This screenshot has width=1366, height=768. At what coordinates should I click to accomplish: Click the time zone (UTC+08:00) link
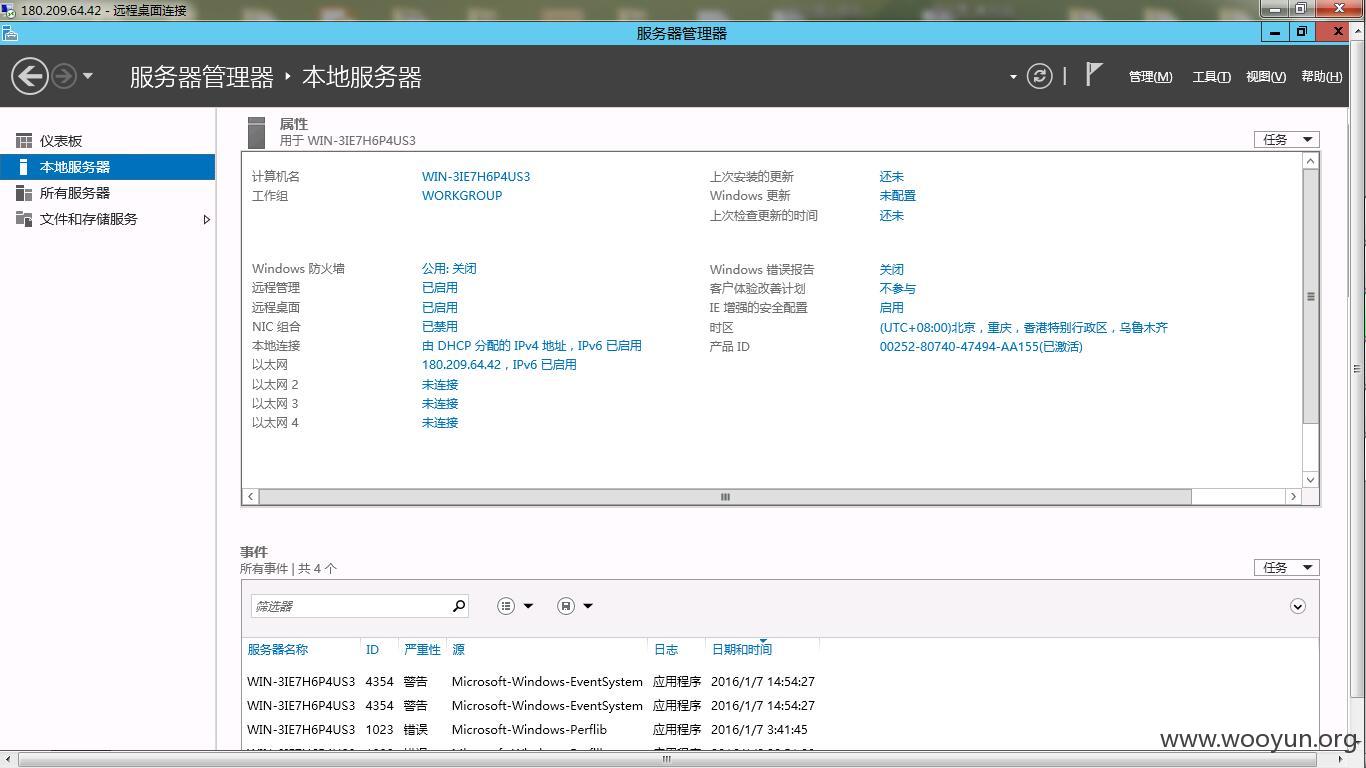click(1024, 327)
